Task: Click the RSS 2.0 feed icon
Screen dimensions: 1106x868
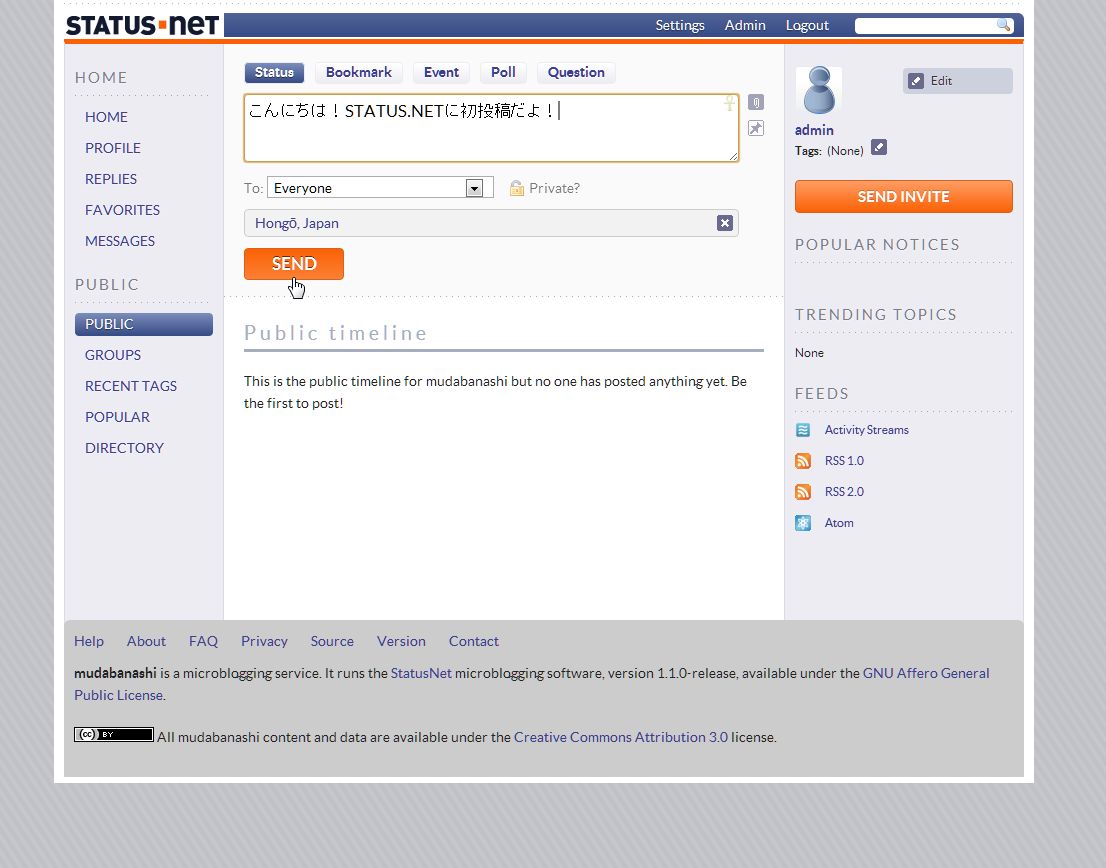Action: pos(803,492)
